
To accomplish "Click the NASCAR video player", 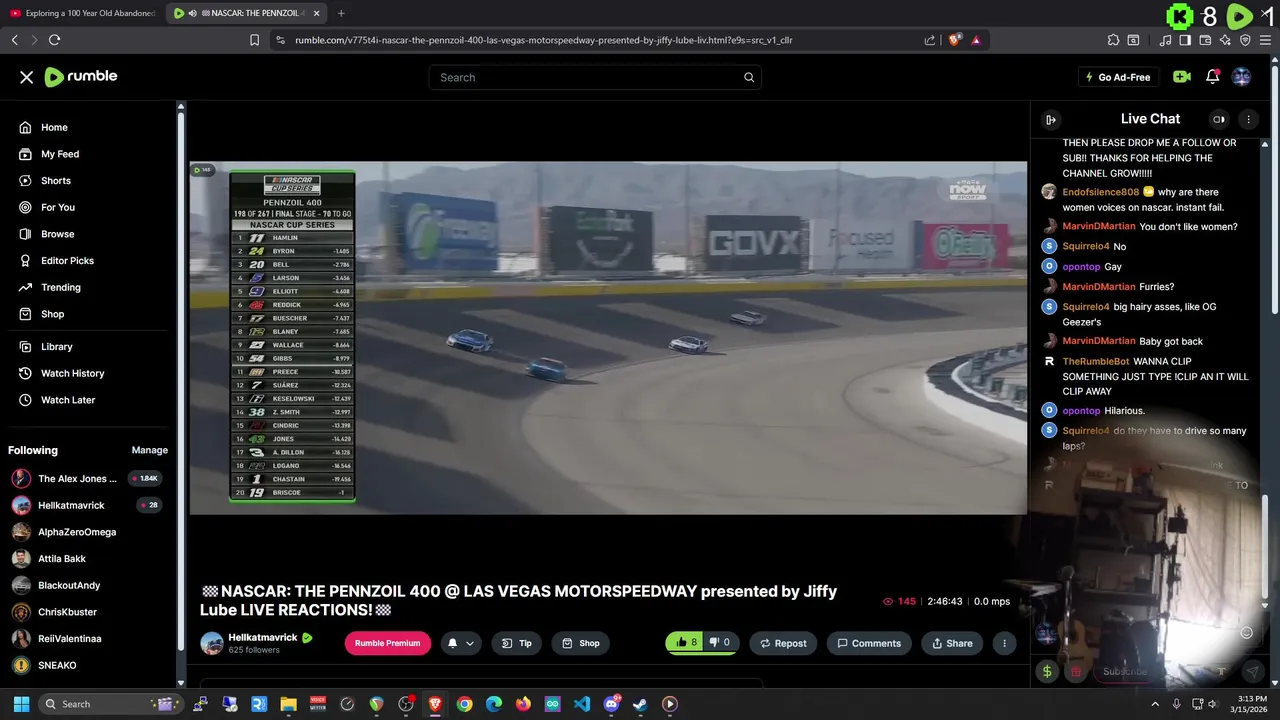I will coord(608,338).
